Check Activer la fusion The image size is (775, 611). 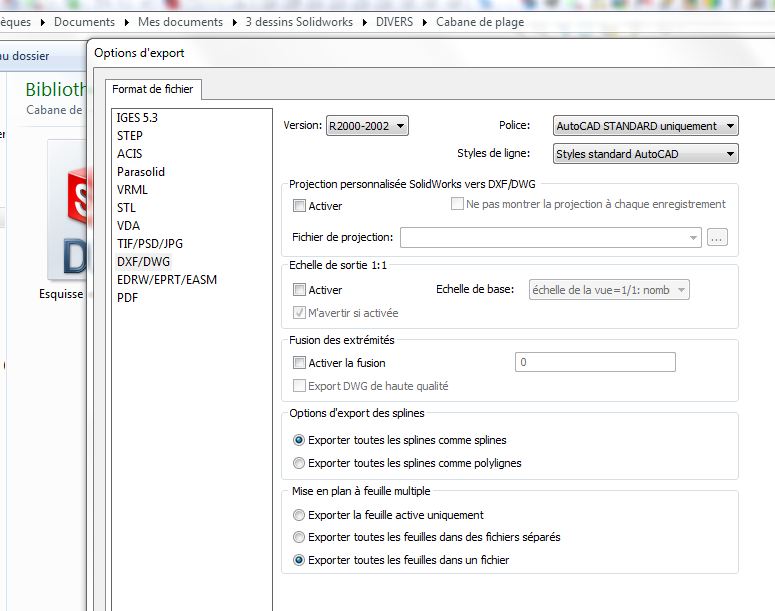(299, 363)
